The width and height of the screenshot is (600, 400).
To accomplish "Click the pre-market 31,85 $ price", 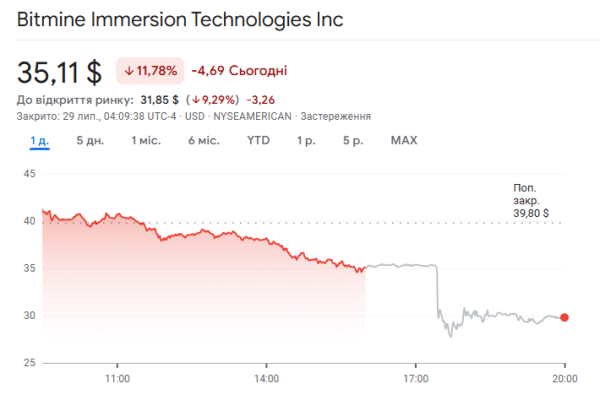I will click(x=160, y=100).
